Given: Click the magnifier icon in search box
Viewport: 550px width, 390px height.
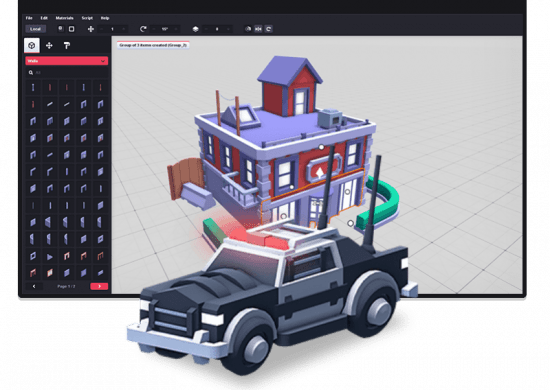Looking at the screenshot, I should point(31,73).
